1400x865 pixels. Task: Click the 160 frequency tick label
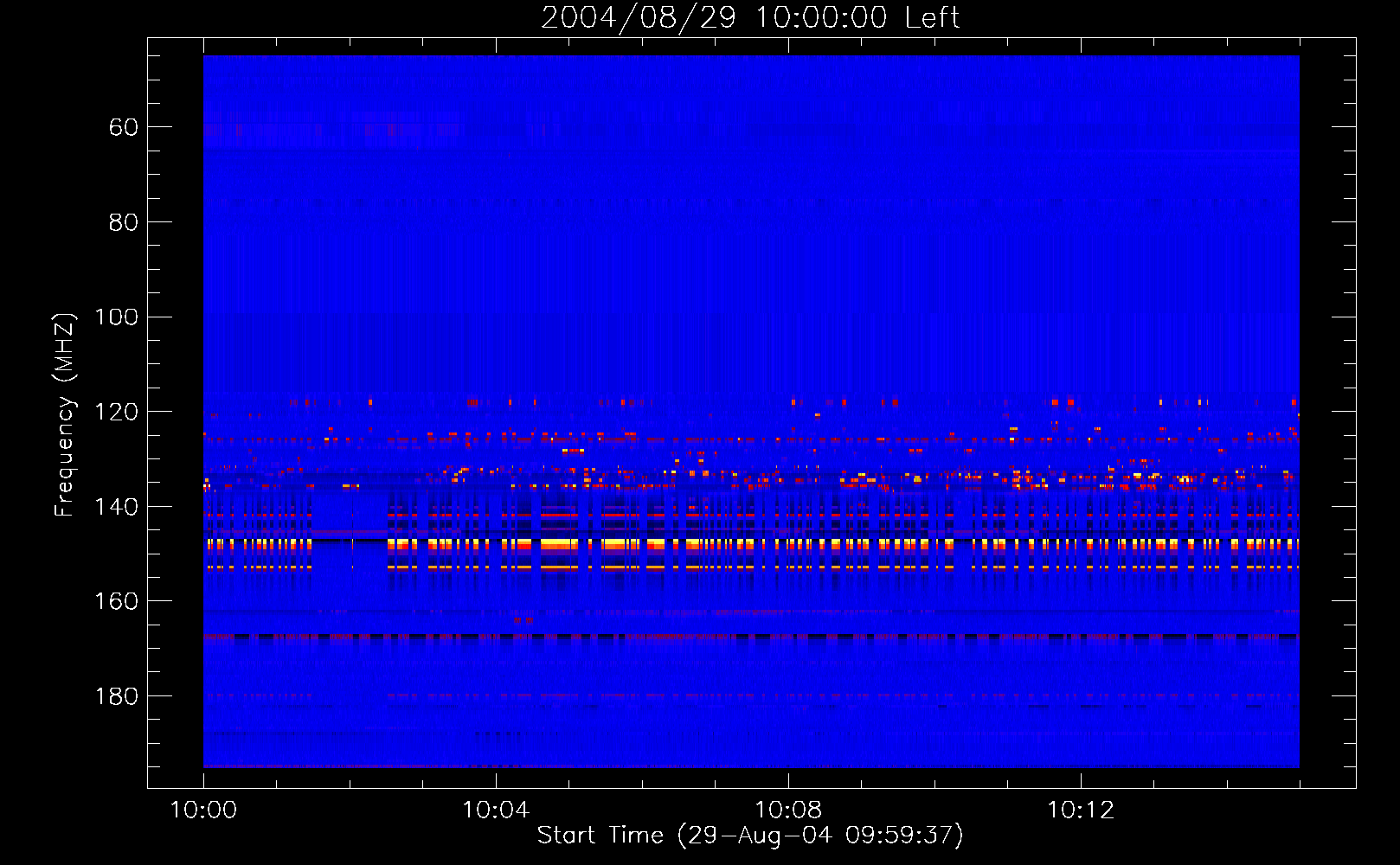pos(116,601)
